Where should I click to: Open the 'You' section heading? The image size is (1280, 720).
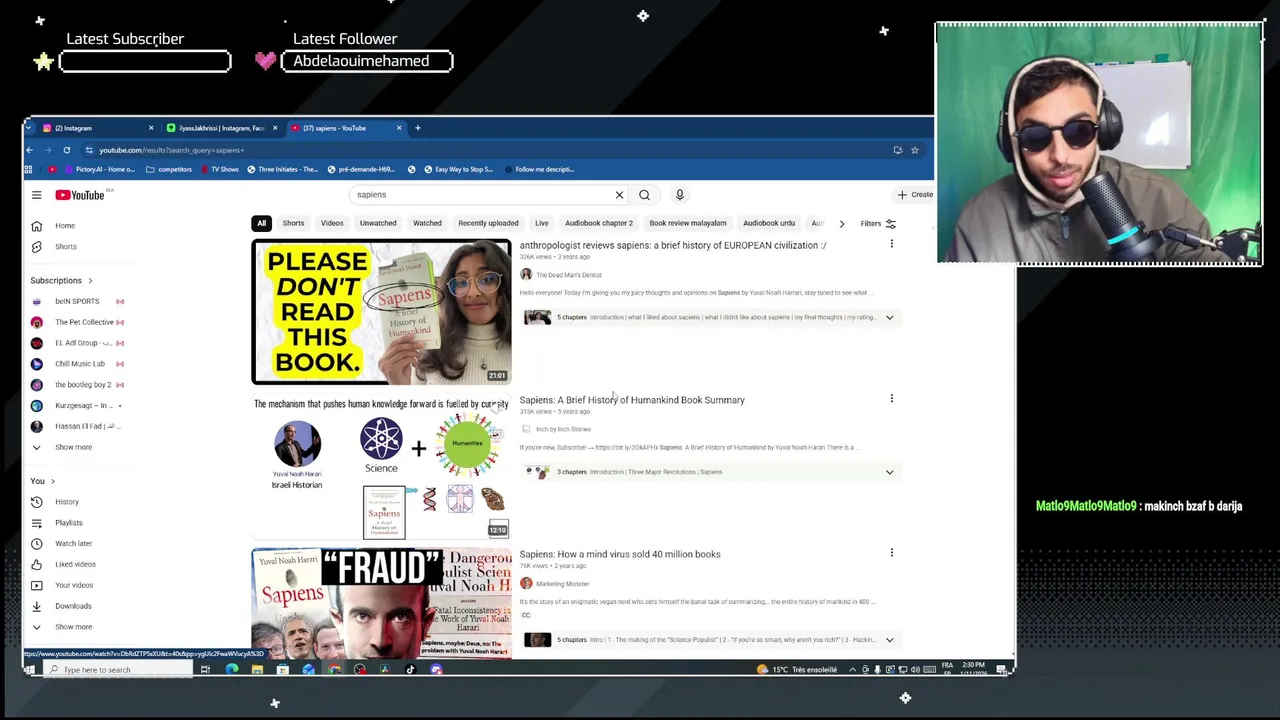pos(42,481)
